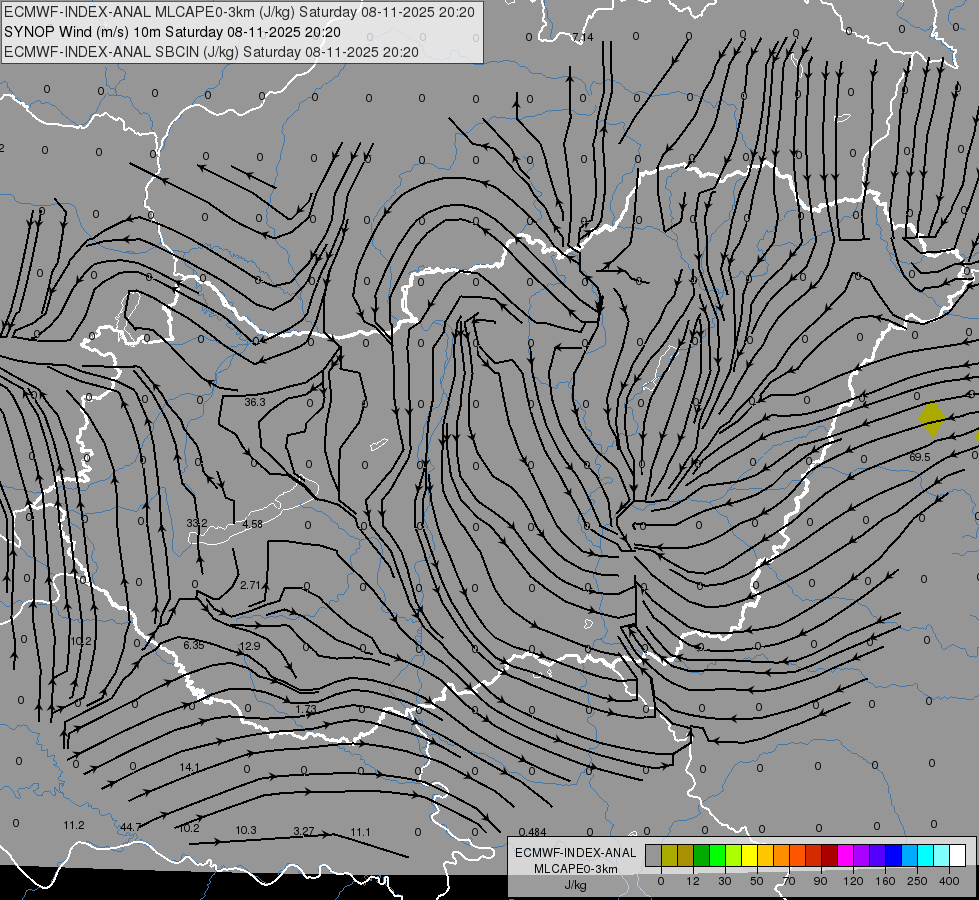Viewport: 979px width, 900px height.
Task: Choose the white legend swatch
Action: [957, 856]
